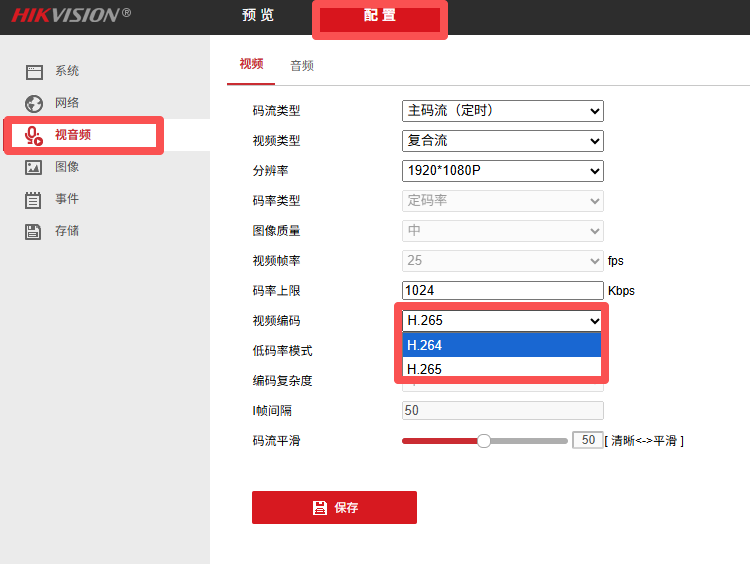Select the Video settings tab
This screenshot has height=564, width=750.
[x=251, y=64]
